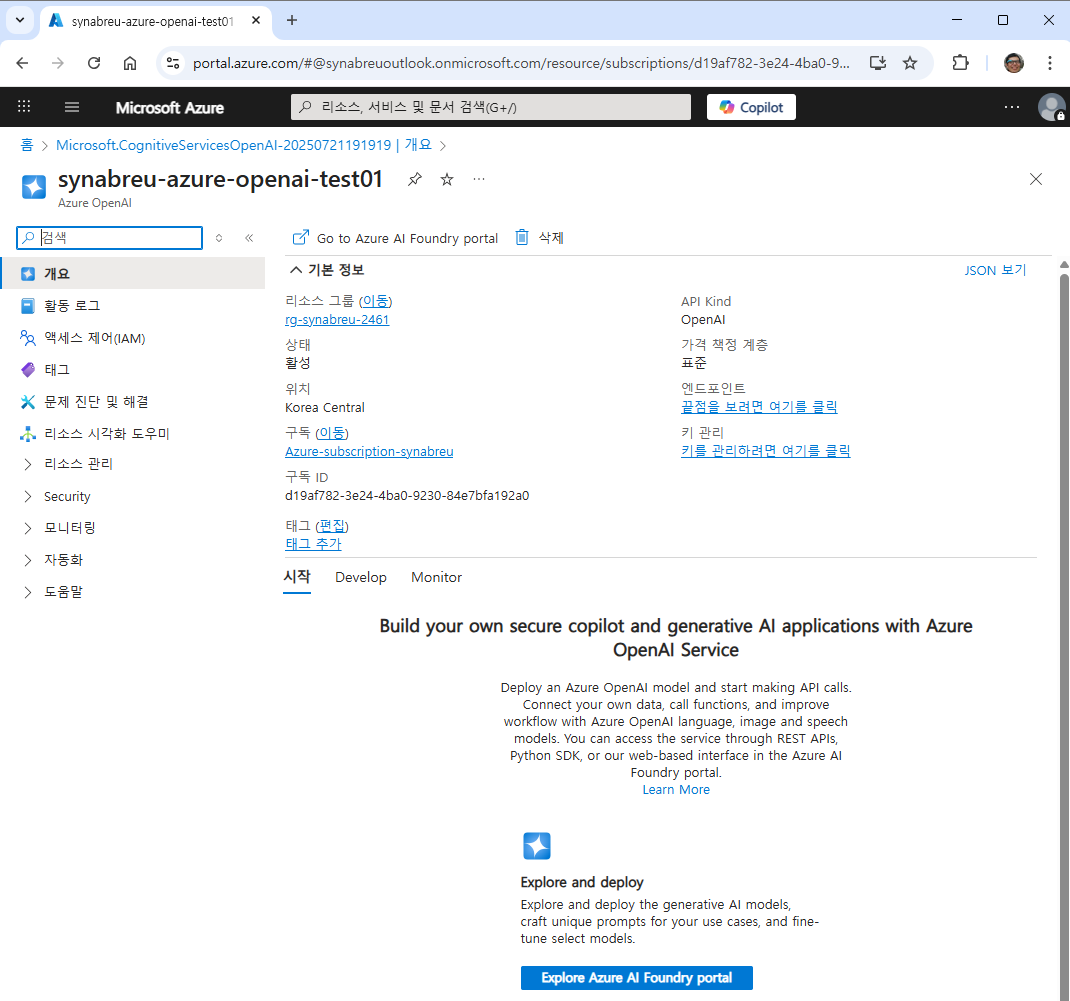Open a new browser tab
This screenshot has height=1001, width=1070.
(x=292, y=20)
